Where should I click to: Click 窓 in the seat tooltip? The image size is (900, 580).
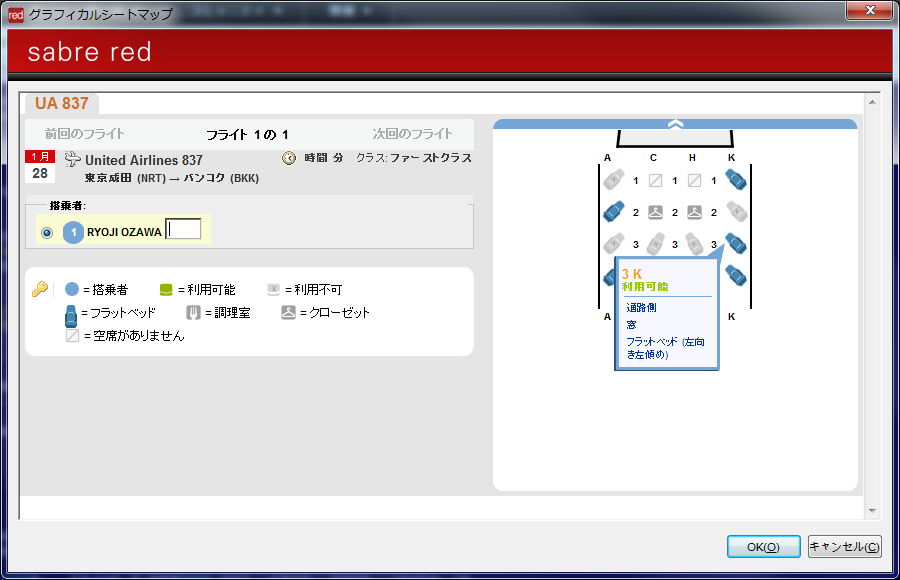click(x=631, y=325)
